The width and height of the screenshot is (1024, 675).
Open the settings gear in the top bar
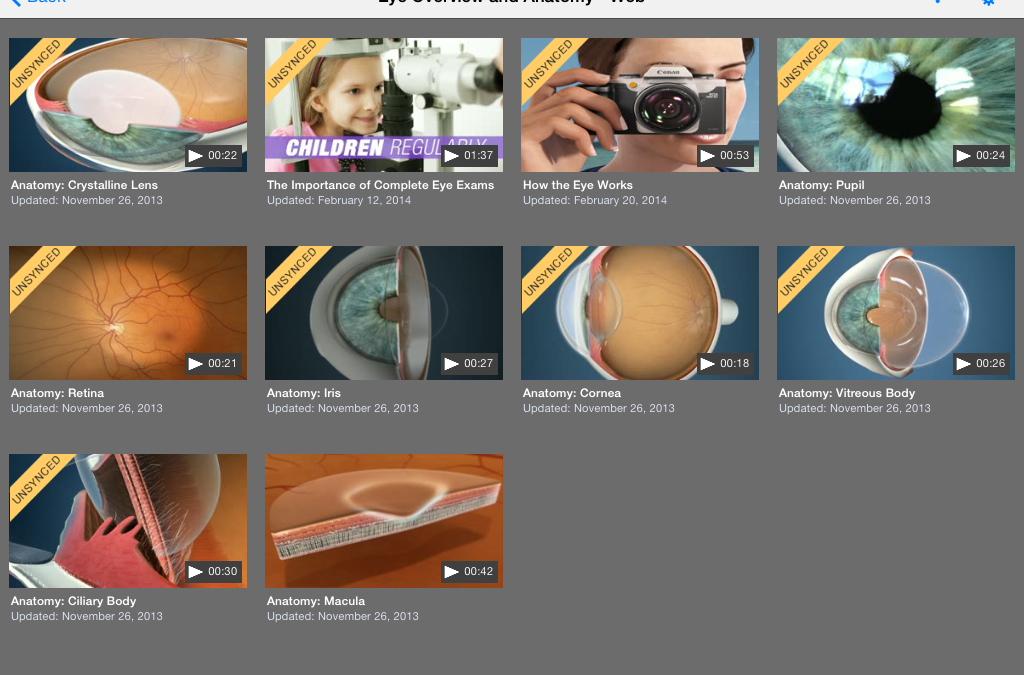point(988,4)
